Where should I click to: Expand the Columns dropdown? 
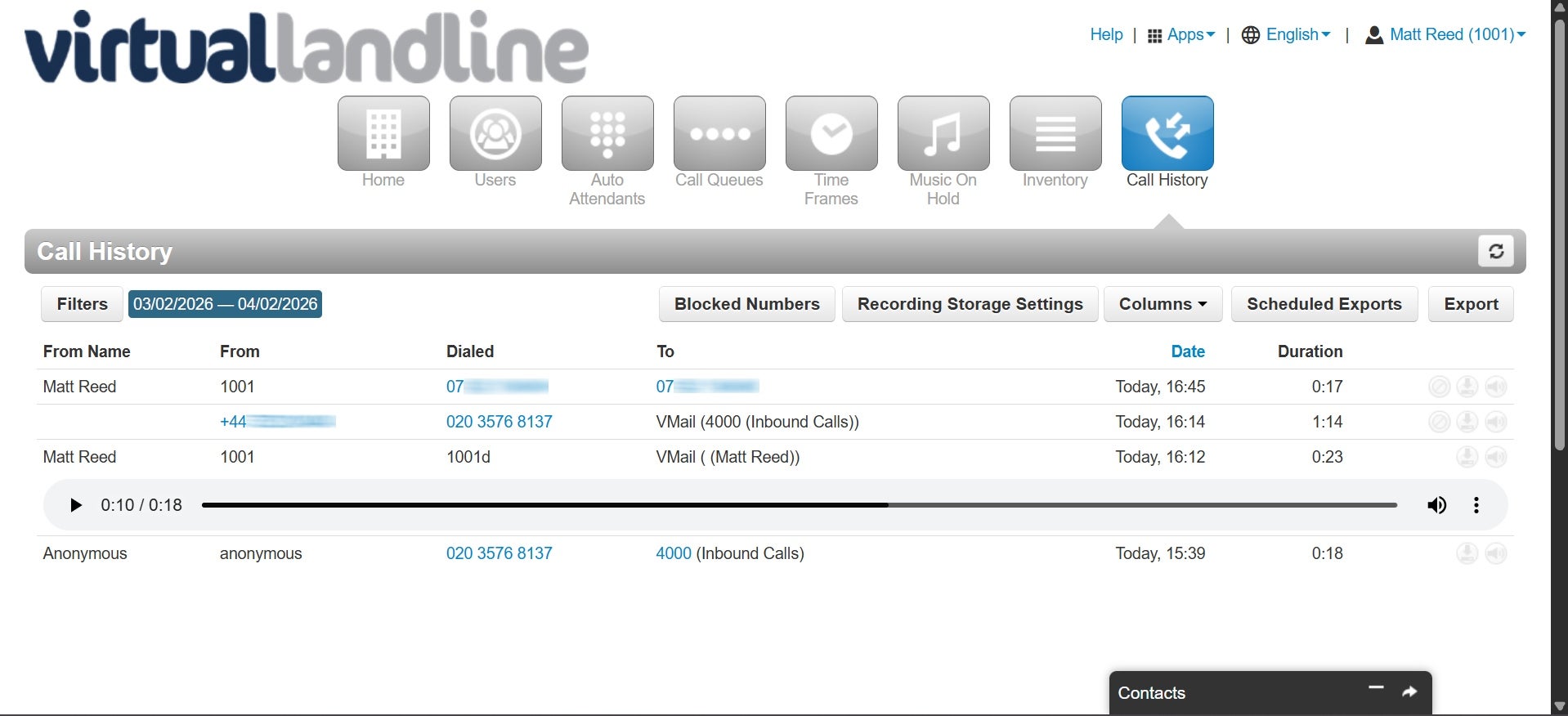click(x=1163, y=304)
